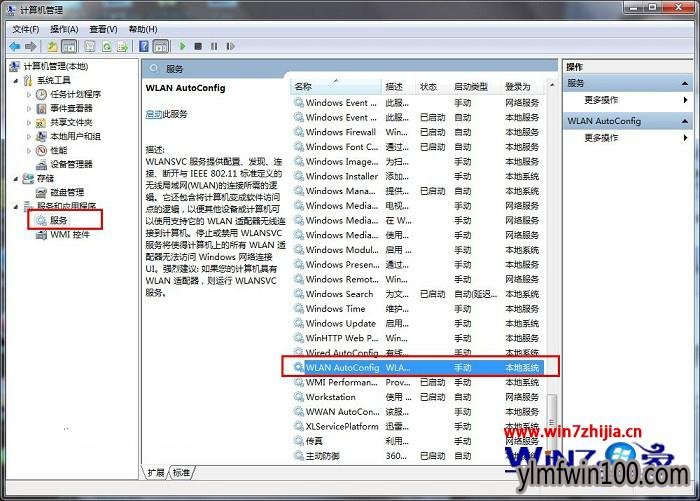Click the services list scroll up arrow

point(552,85)
